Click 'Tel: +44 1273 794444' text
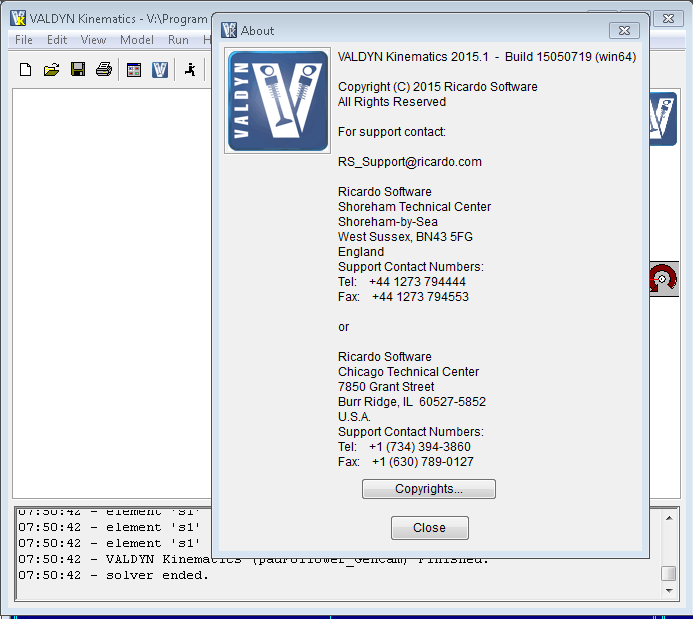 pos(402,282)
